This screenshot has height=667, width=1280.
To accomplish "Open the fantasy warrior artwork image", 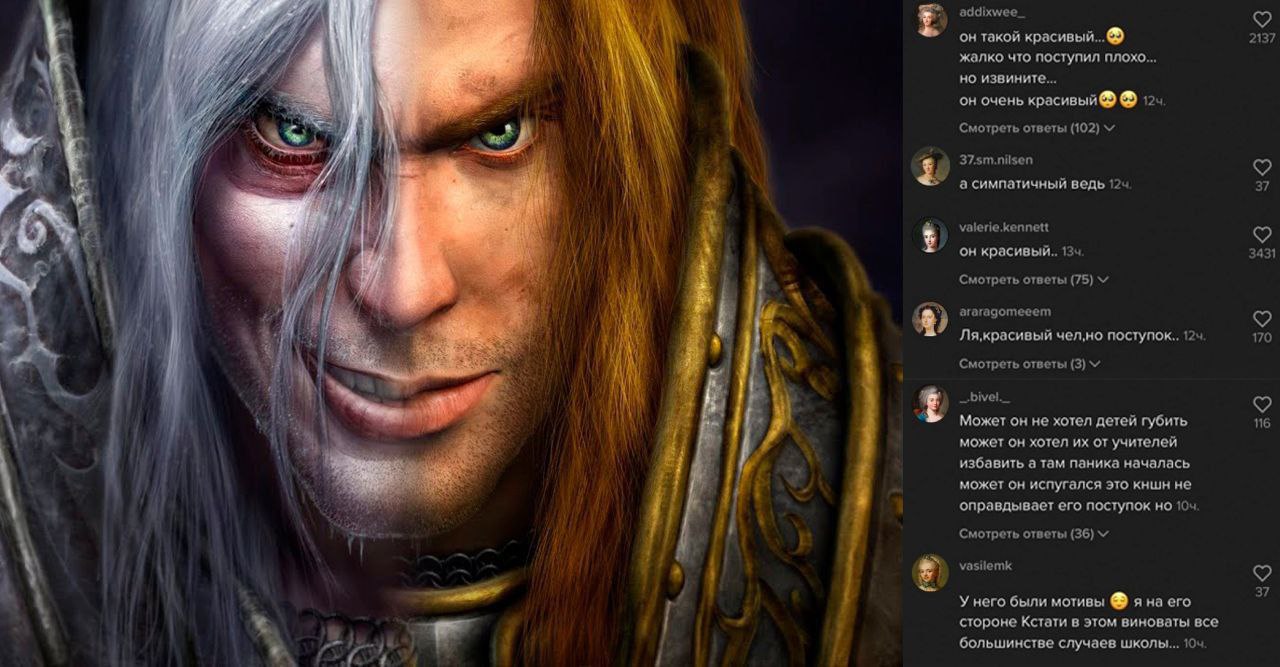I will [x=451, y=333].
